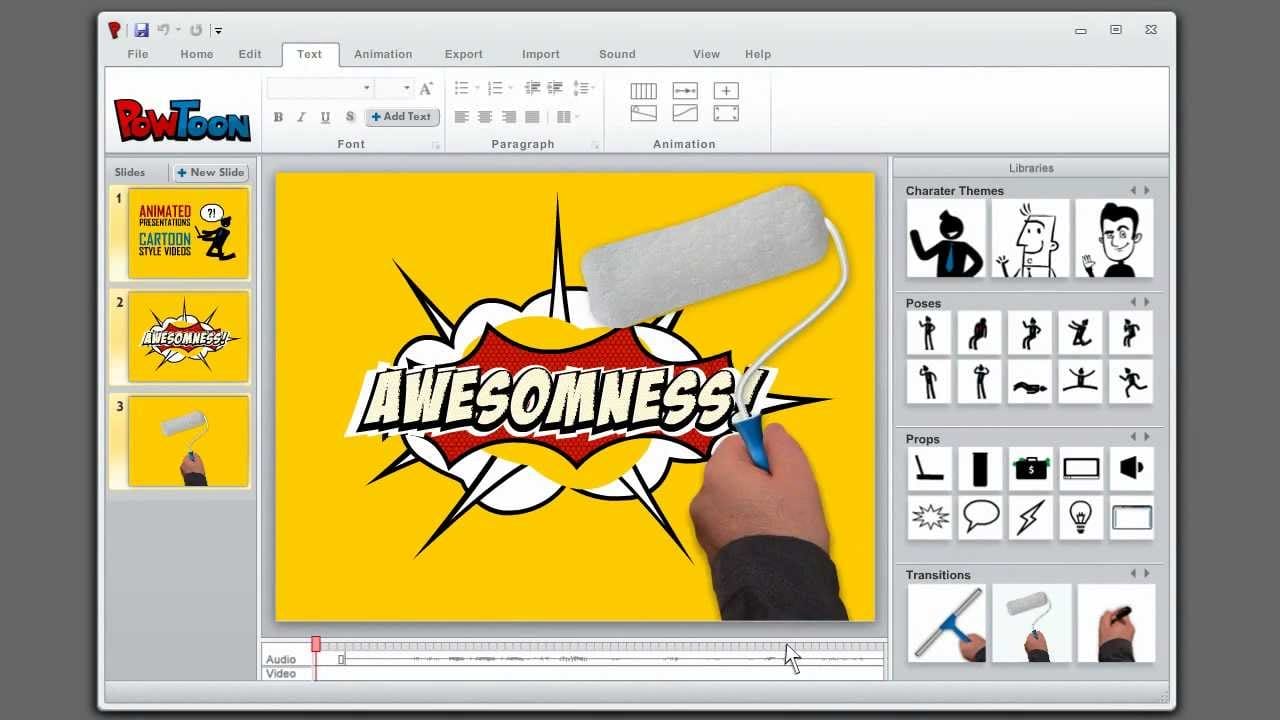Click the Add Text button
The height and width of the screenshot is (720, 1280).
(x=402, y=117)
